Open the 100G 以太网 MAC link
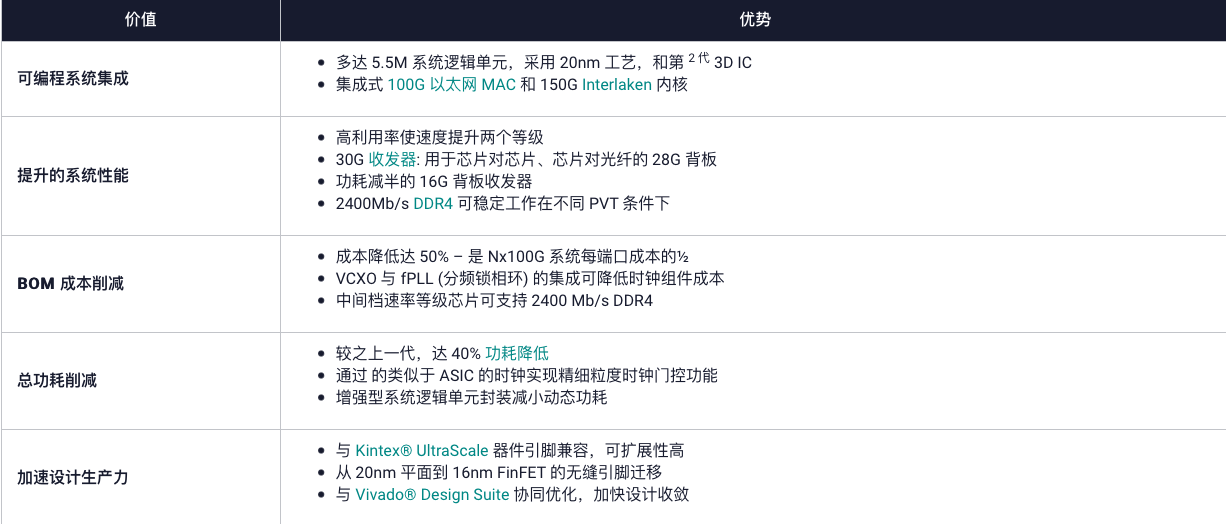Screen dimensions: 1226x524 452,84
